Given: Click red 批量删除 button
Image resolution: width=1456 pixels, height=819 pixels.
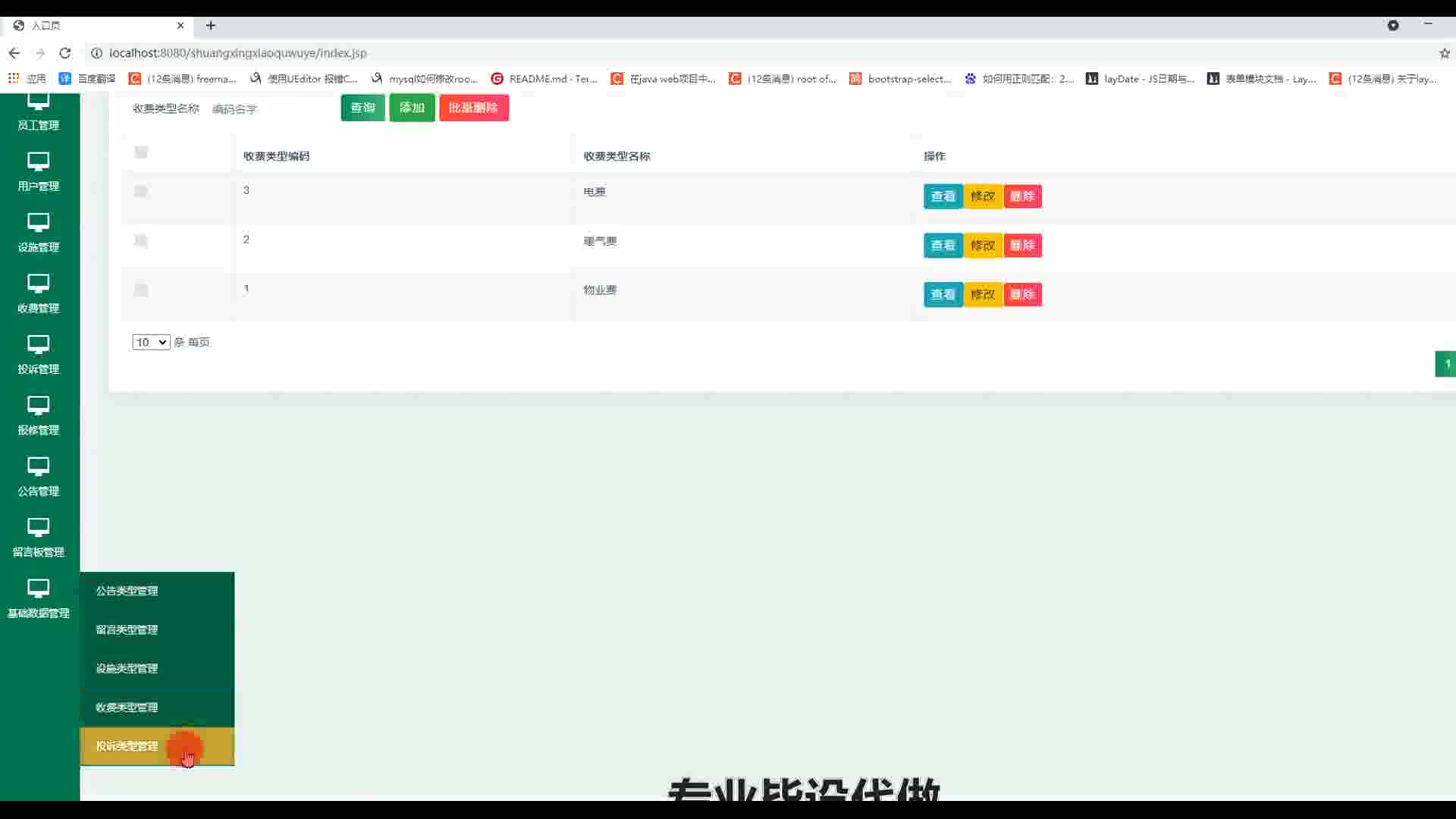Looking at the screenshot, I should pyautogui.click(x=473, y=108).
